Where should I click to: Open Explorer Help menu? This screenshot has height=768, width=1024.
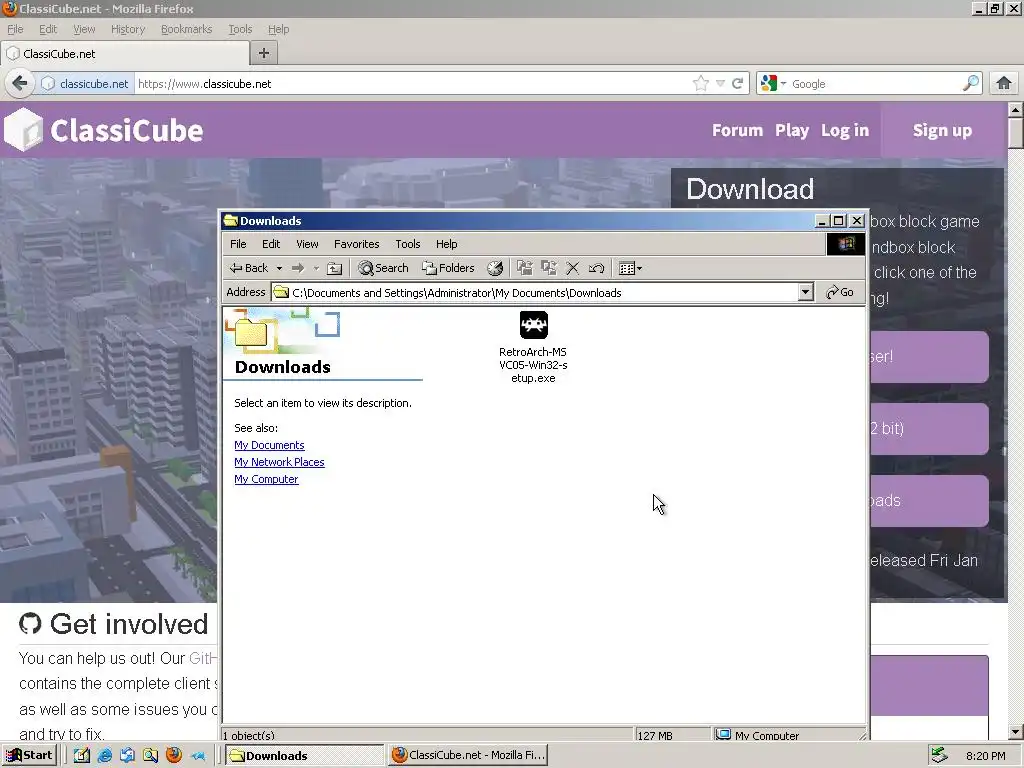click(x=447, y=244)
